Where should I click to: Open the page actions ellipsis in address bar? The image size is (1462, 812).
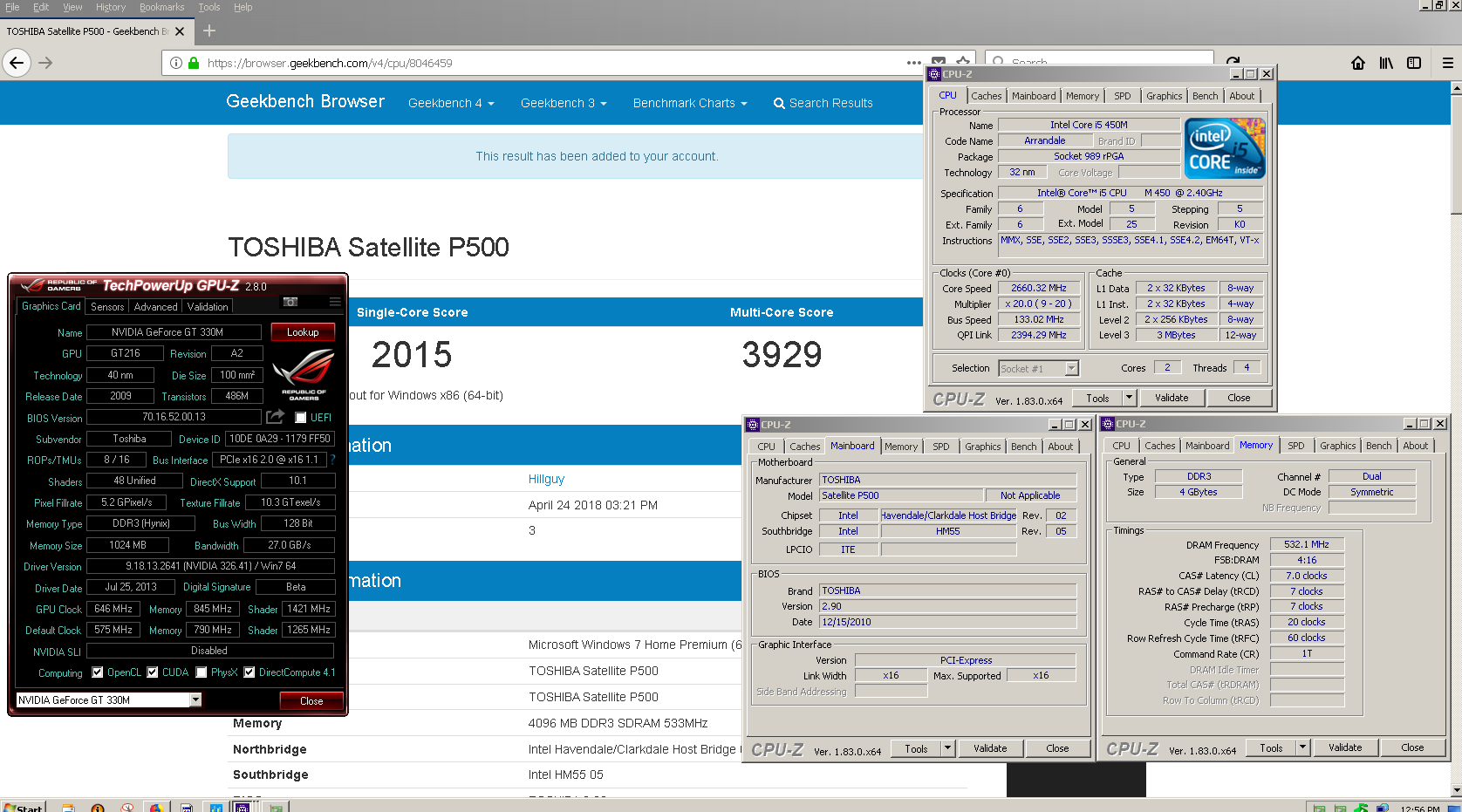coord(913,63)
